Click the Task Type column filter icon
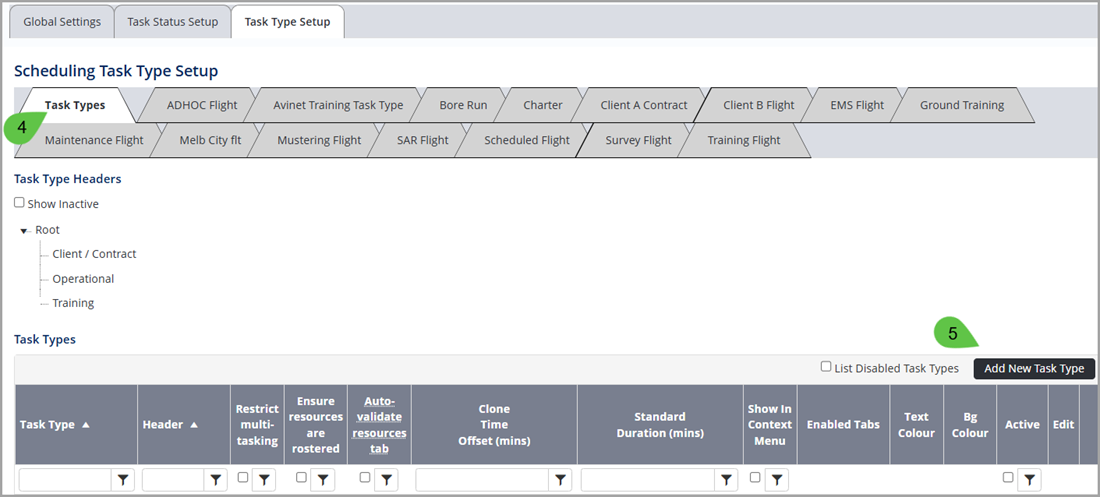The image size is (1100, 497). (x=123, y=481)
